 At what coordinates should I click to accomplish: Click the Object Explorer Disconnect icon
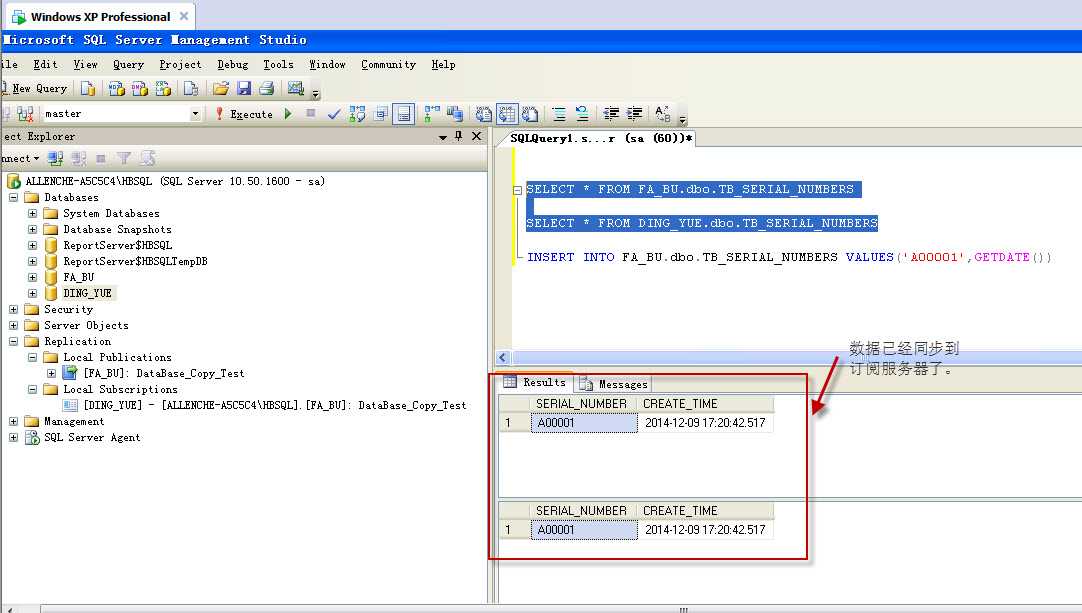(79, 159)
